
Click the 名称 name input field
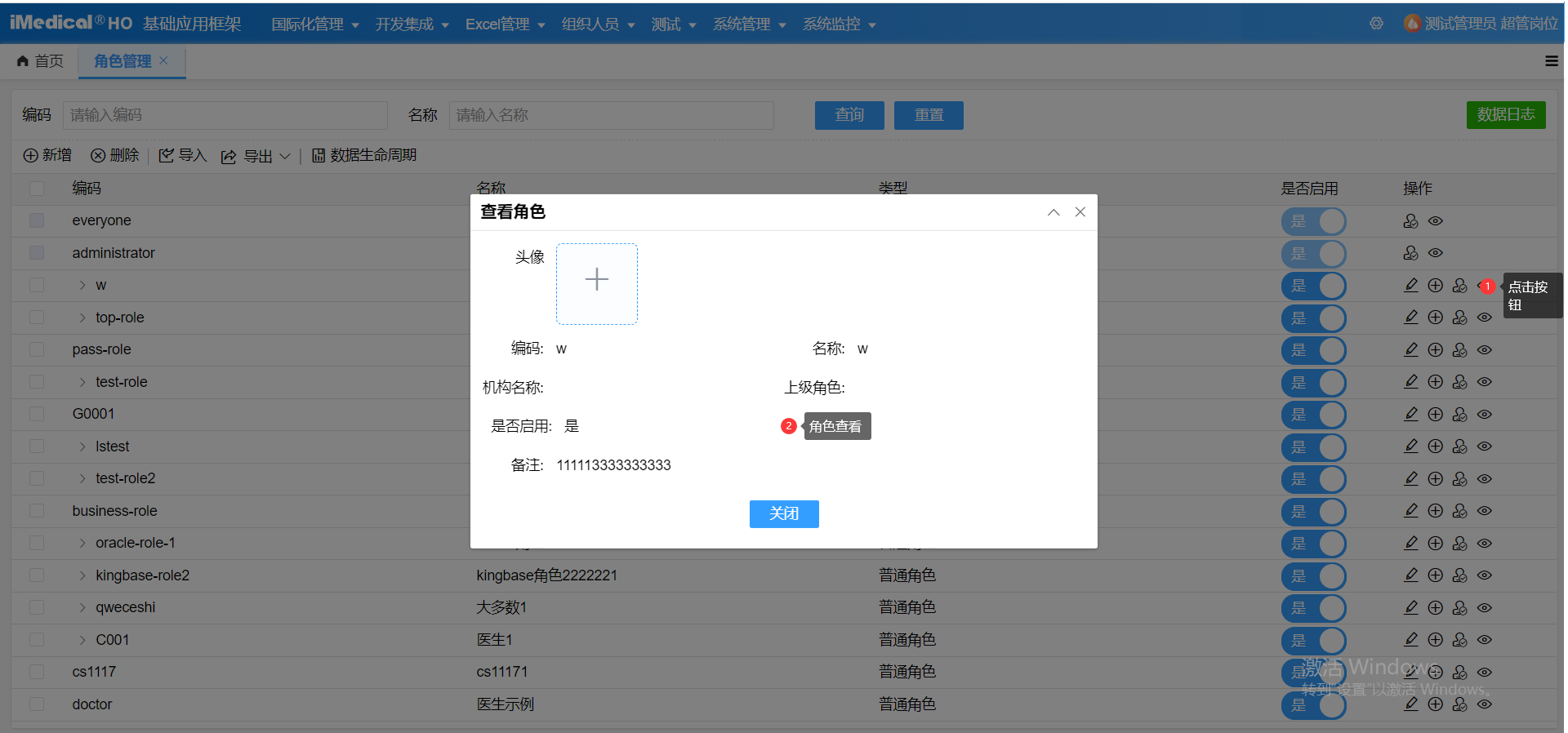point(612,115)
